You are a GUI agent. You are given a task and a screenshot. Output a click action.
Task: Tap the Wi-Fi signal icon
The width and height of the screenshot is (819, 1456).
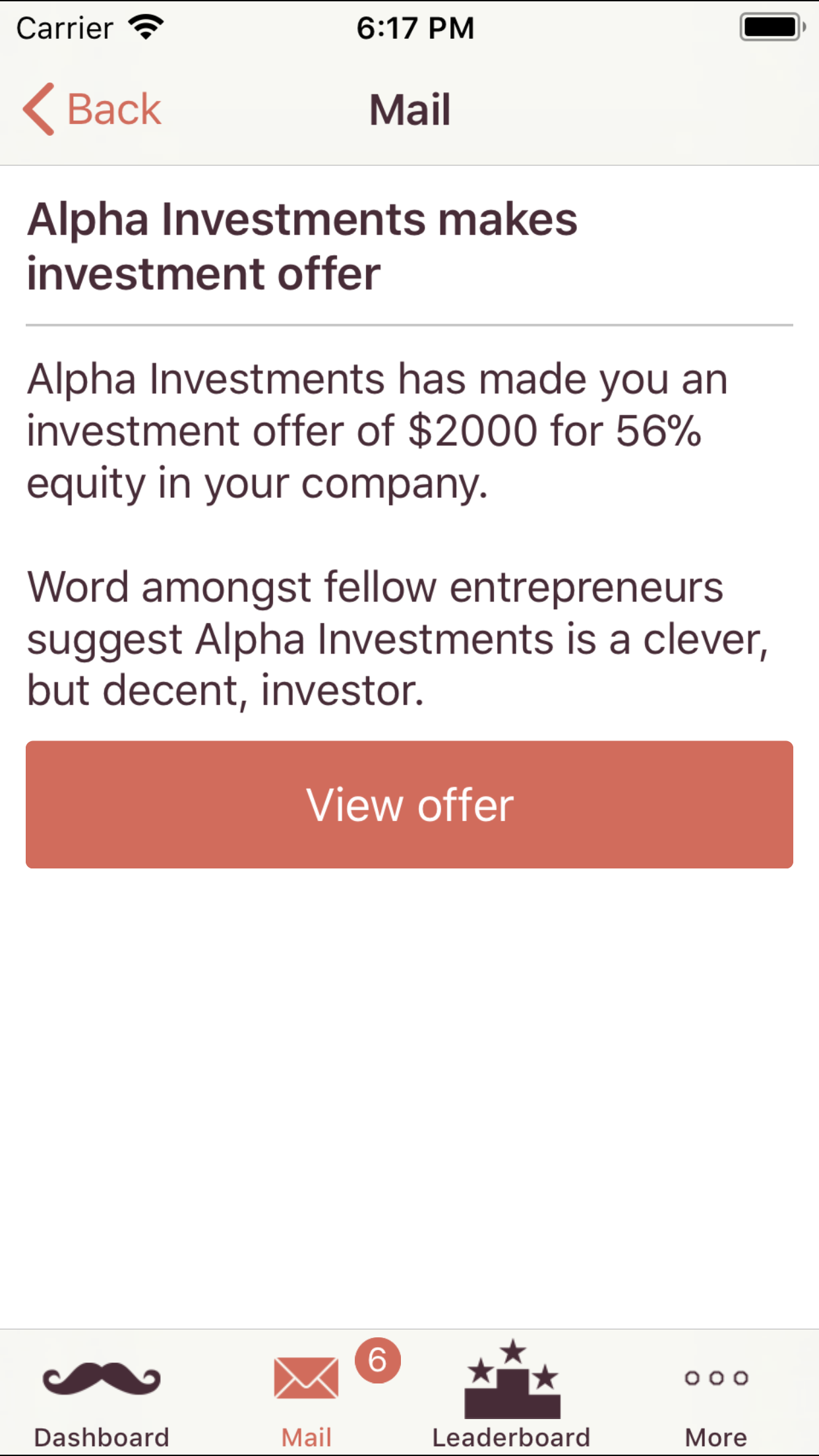[146, 28]
